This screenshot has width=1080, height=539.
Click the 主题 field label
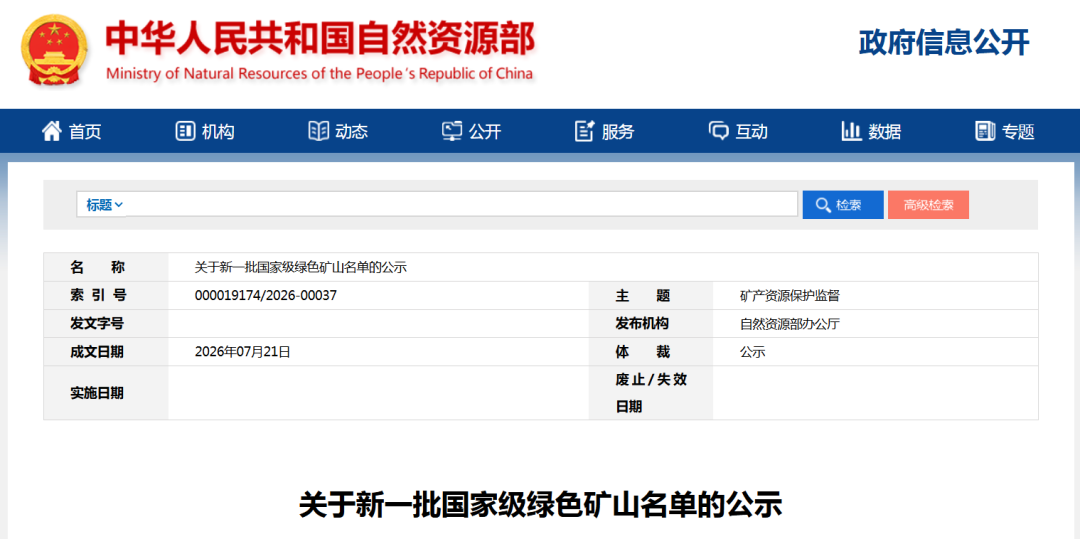(x=643, y=296)
